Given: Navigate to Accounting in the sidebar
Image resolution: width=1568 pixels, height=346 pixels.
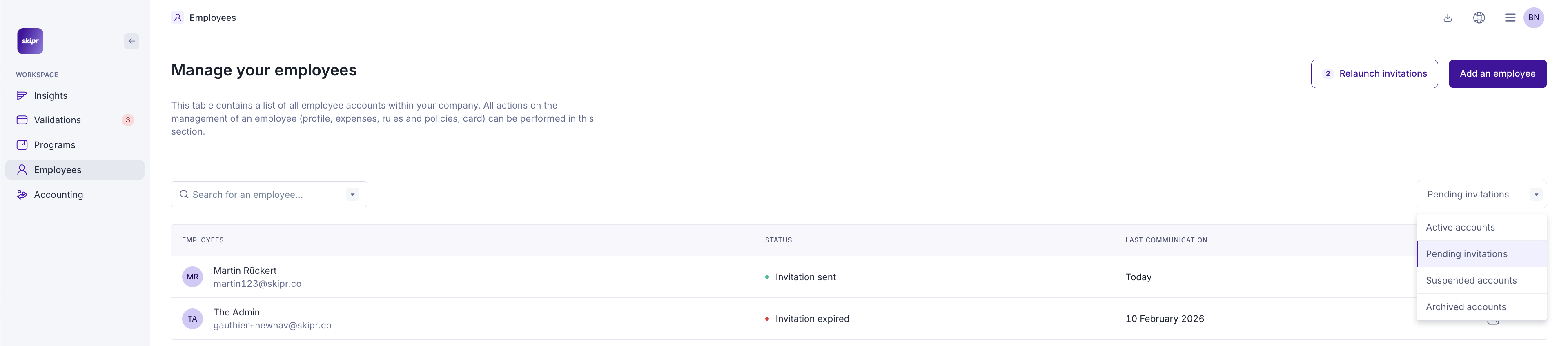Looking at the screenshot, I should 58,195.
